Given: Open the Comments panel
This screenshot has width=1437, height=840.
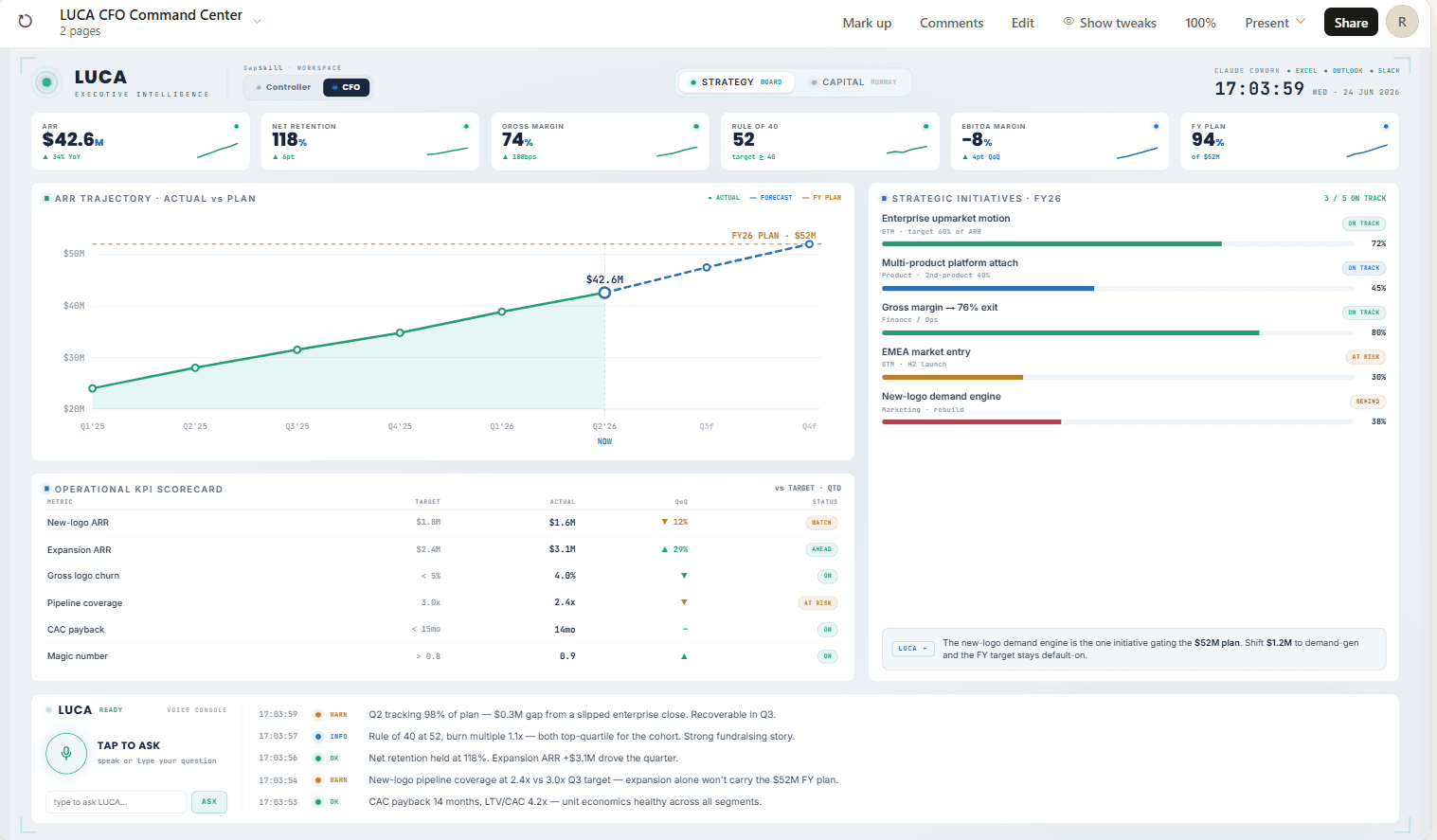Looking at the screenshot, I should (x=951, y=23).
